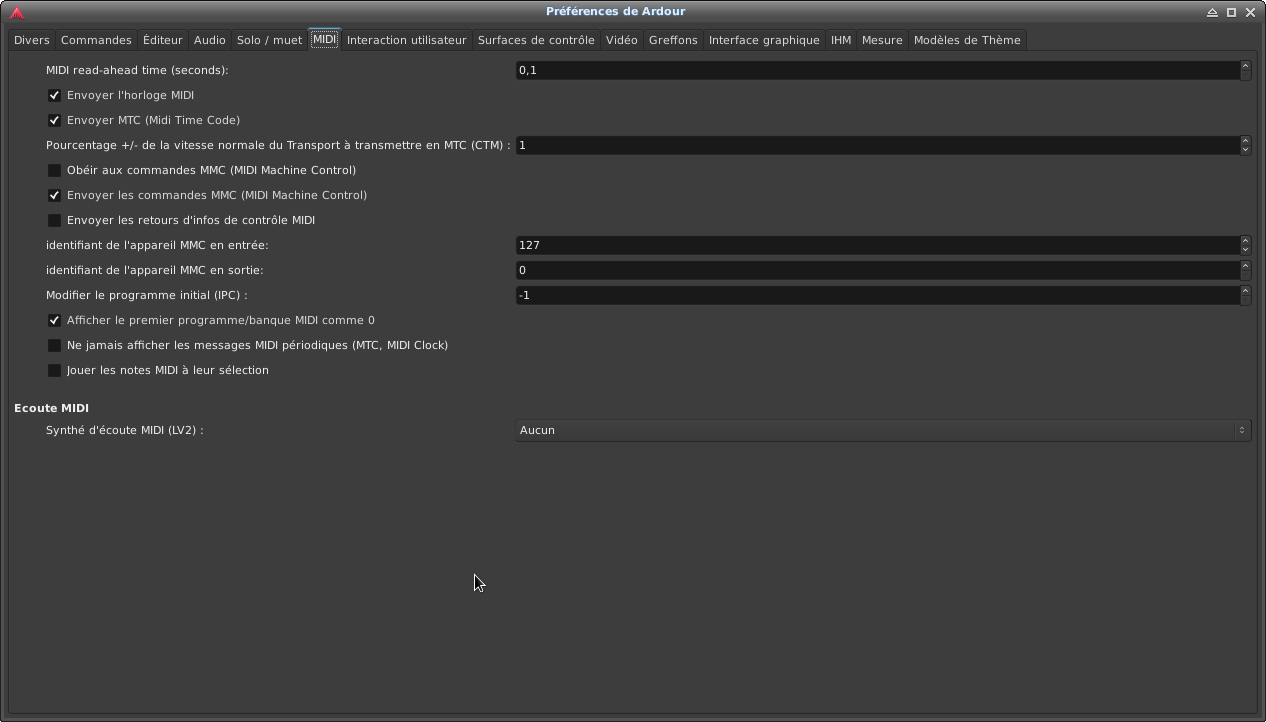The image size is (1266, 722).
Task: Open the Greffons tab
Action: pos(673,40)
